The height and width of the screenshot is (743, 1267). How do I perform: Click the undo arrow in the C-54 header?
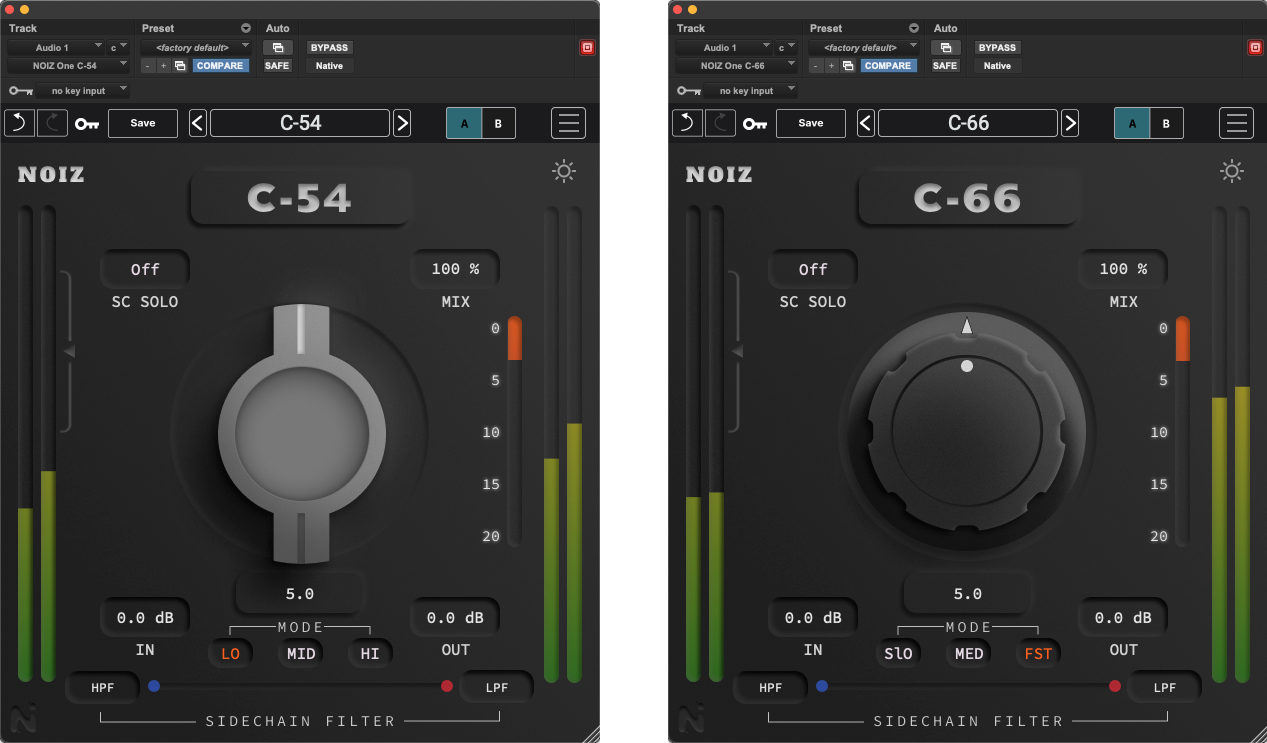click(18, 123)
